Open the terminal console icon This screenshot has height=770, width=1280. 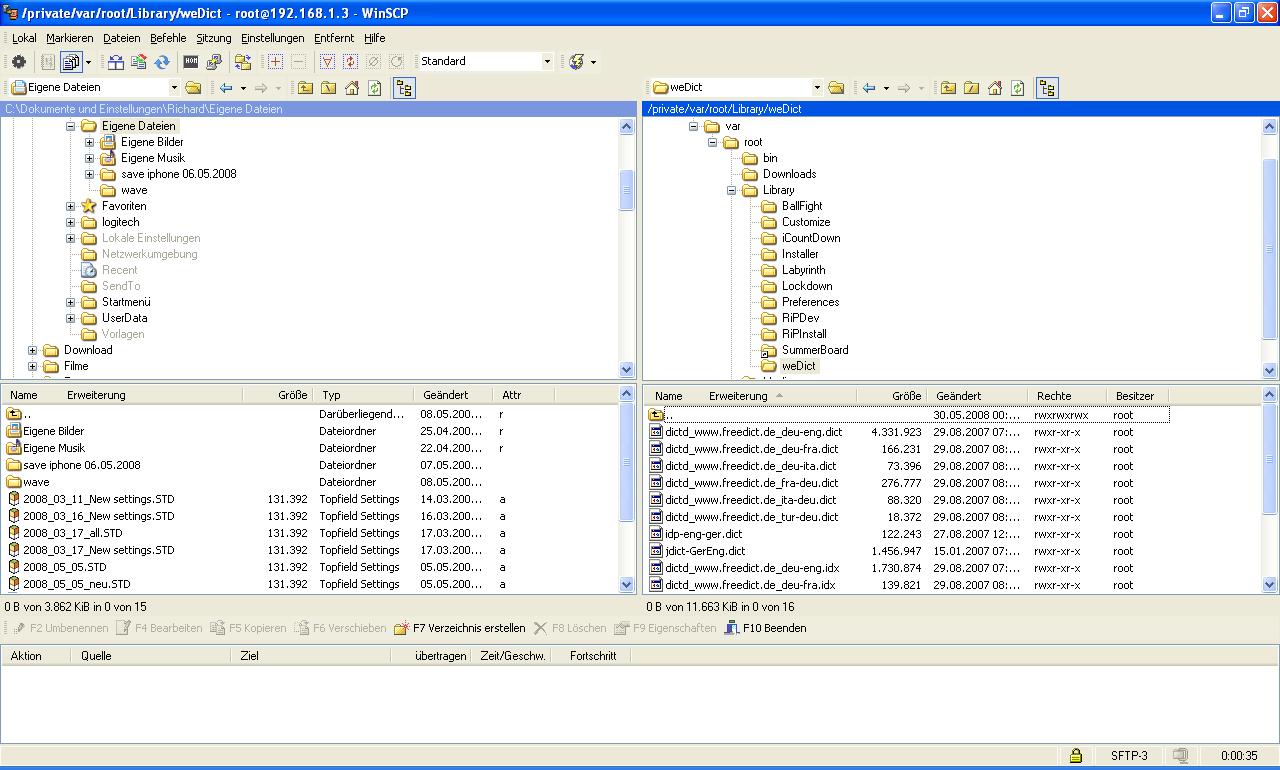coord(190,62)
